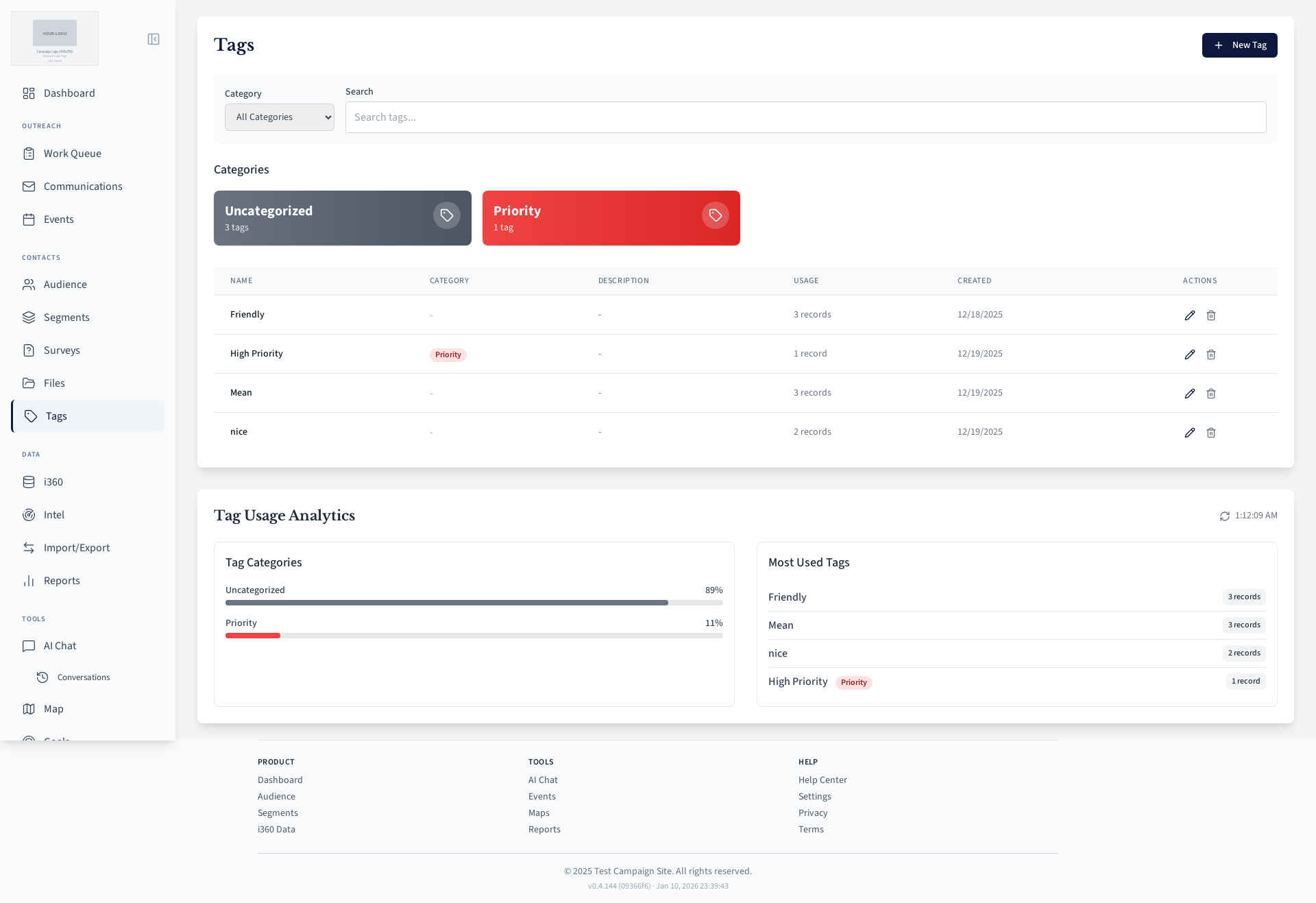Open the Work Queue menu item

point(72,154)
